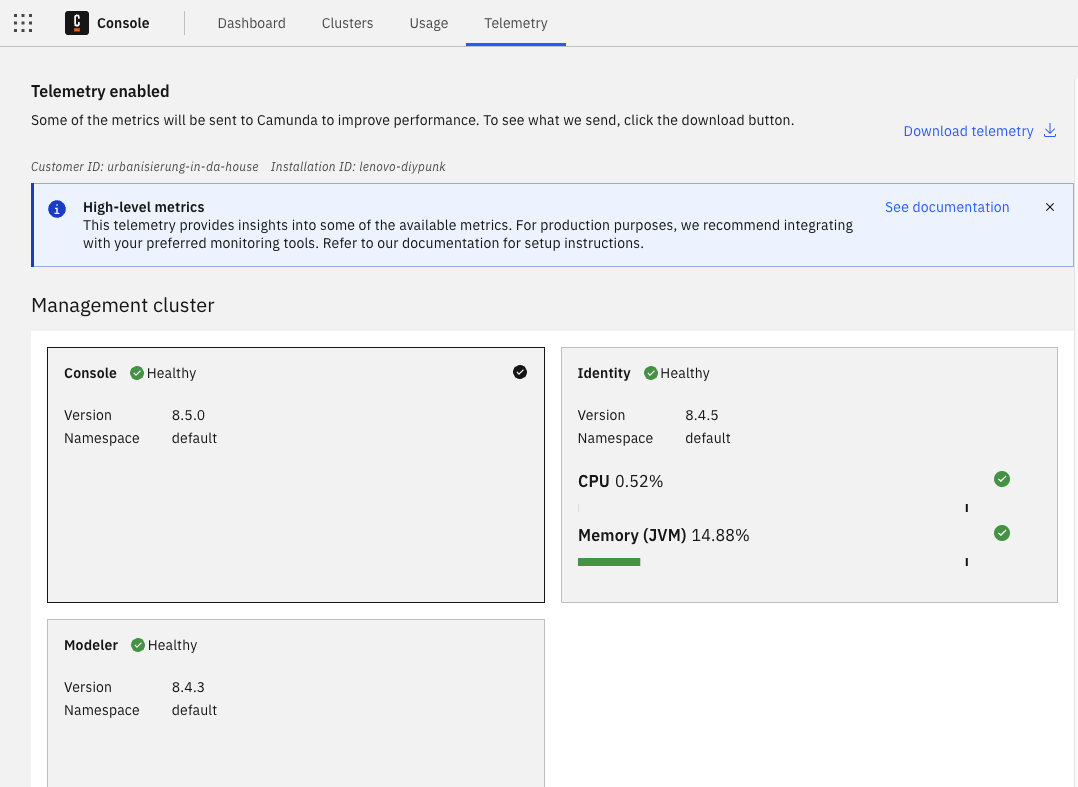Click the download icon beside Download telemetry
This screenshot has height=787, width=1078.
(1049, 130)
